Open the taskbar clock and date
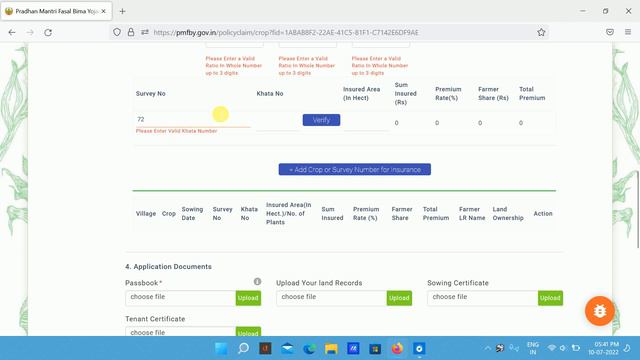640x360 pixels. coord(603,348)
